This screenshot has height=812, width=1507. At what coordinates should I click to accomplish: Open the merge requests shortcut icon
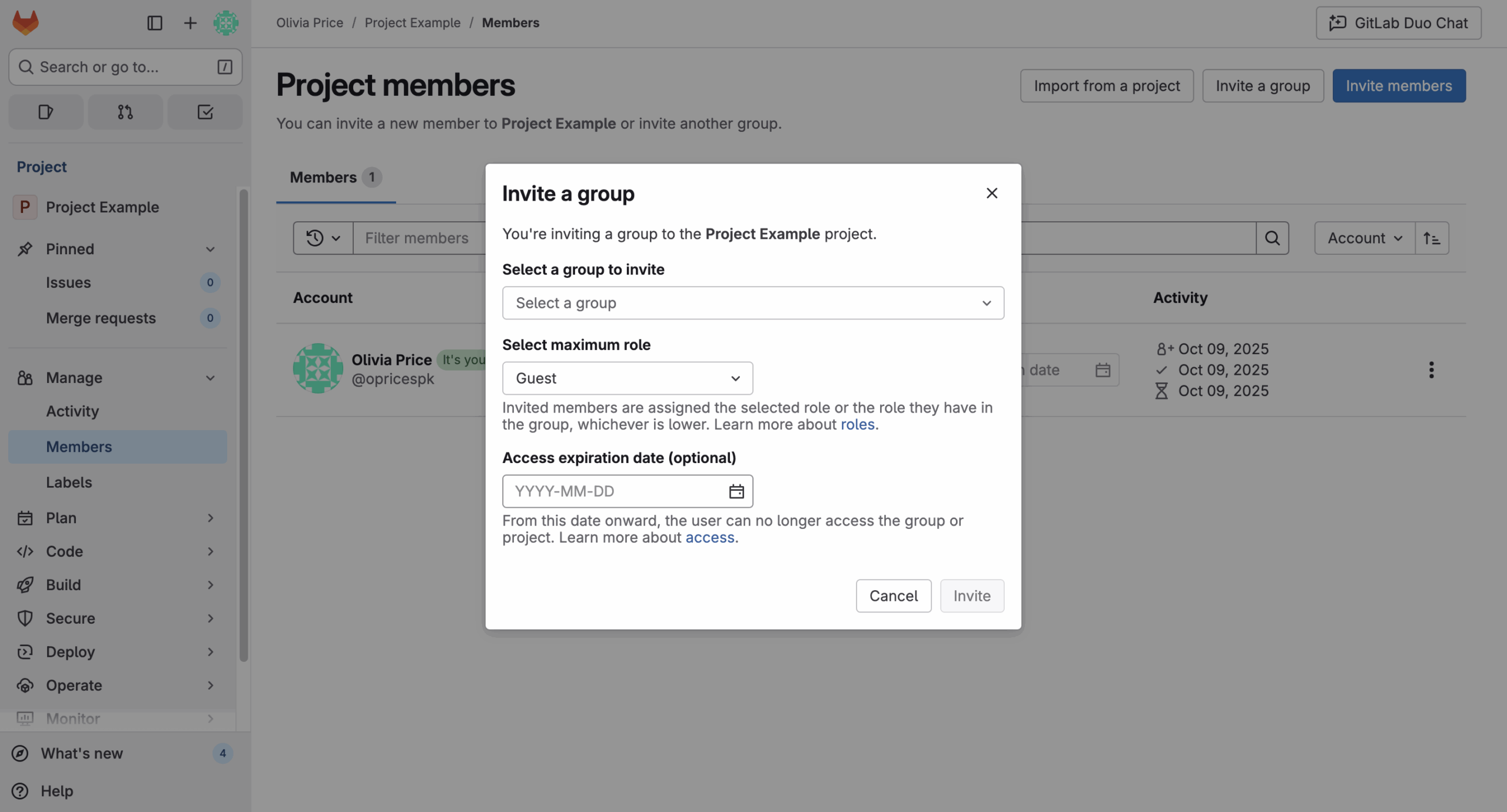click(125, 112)
